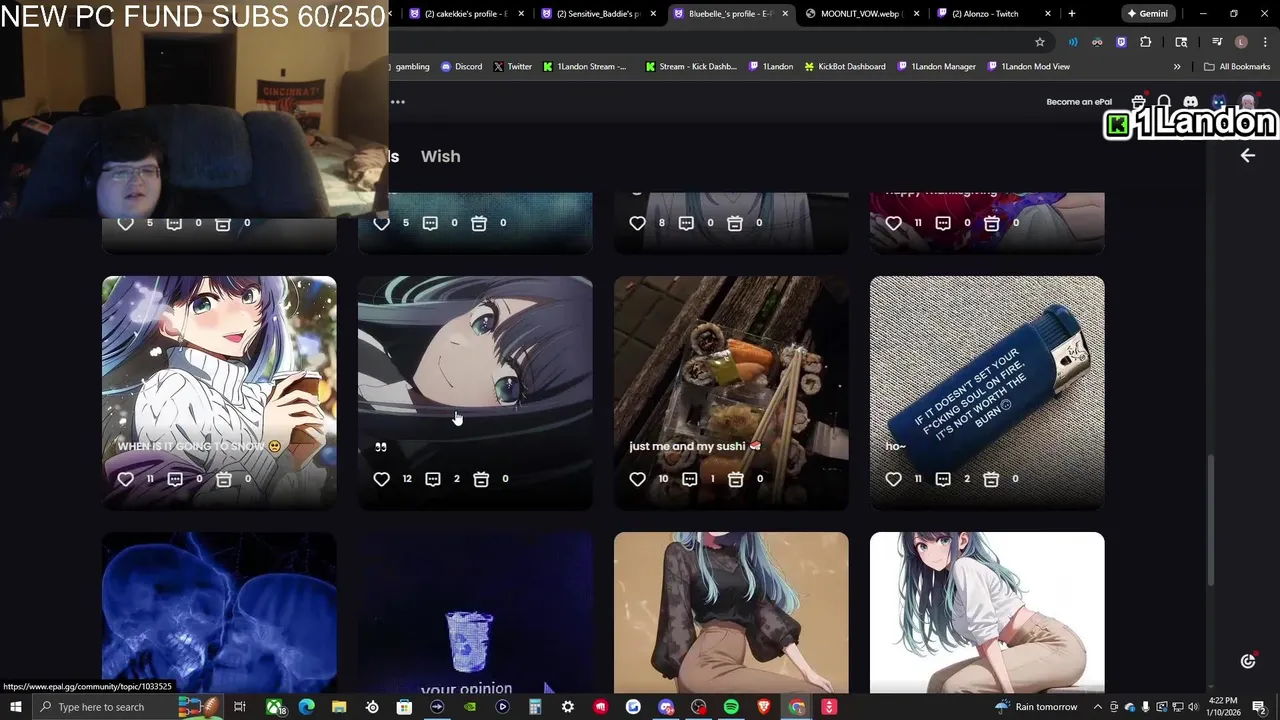Open the Xbox app from the taskbar

click(x=274, y=707)
